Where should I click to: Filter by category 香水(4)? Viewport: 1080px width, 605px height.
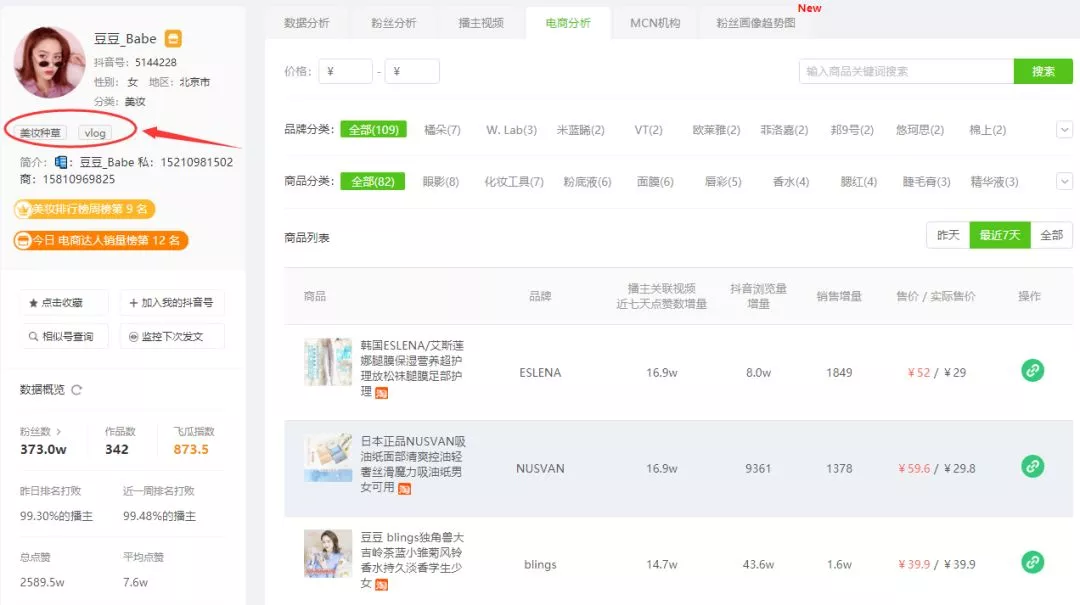[x=791, y=182]
